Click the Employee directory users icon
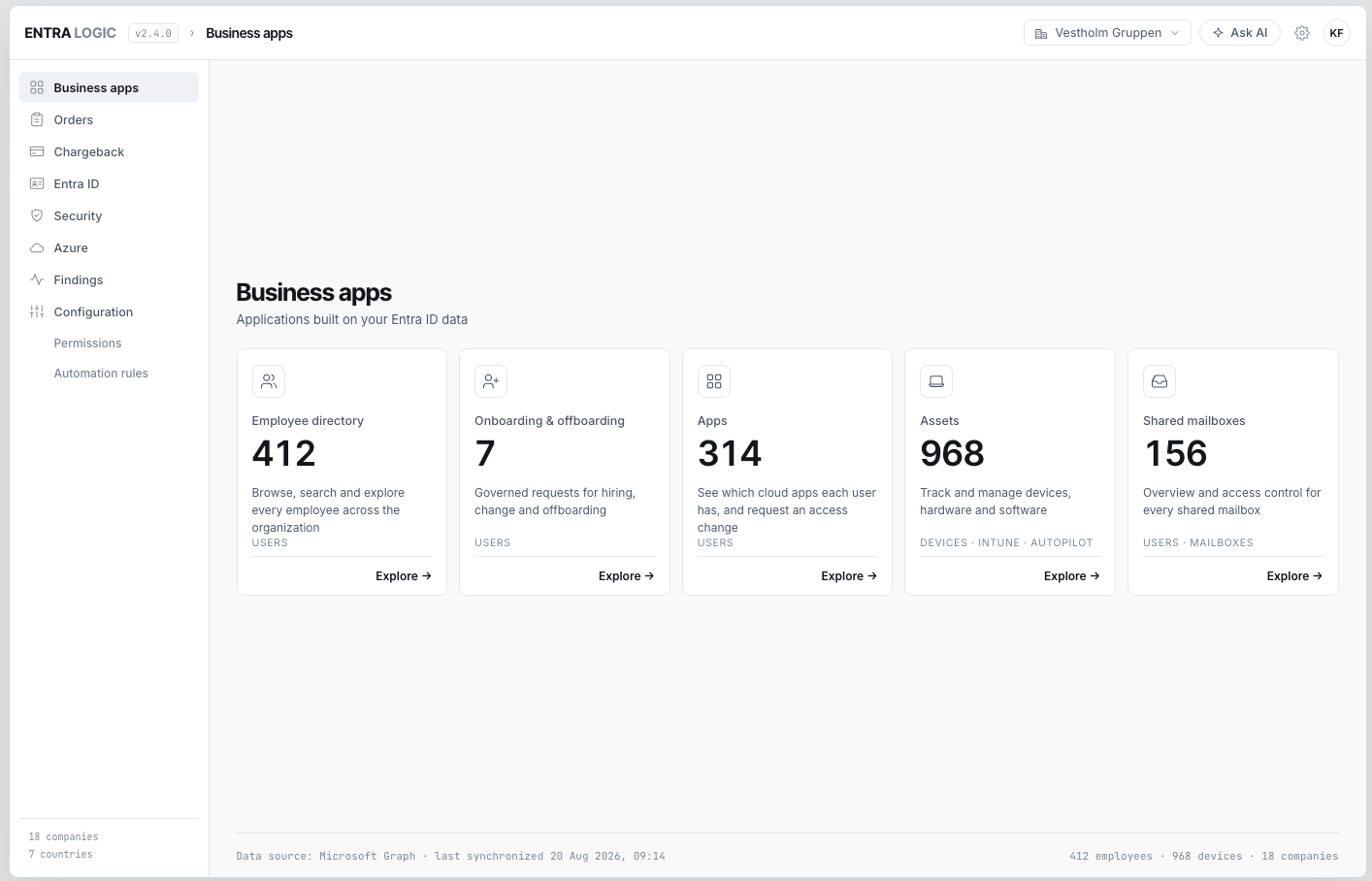The width and height of the screenshot is (1372, 881). [269, 381]
